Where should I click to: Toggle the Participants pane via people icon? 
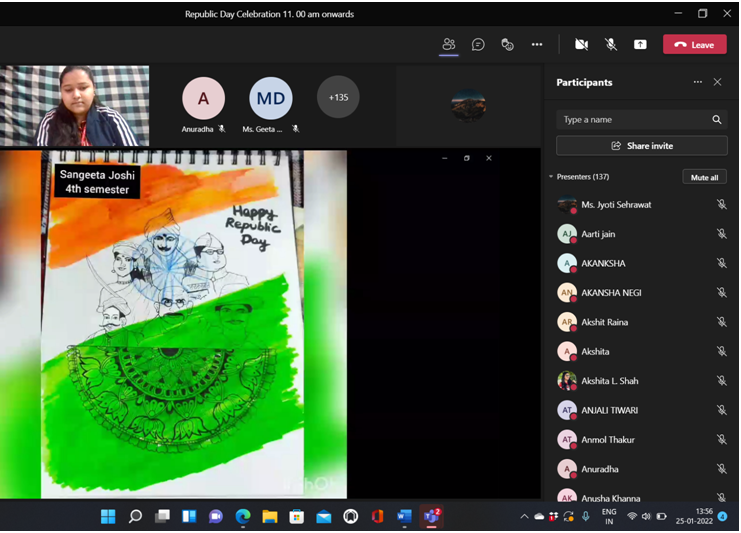[448, 45]
